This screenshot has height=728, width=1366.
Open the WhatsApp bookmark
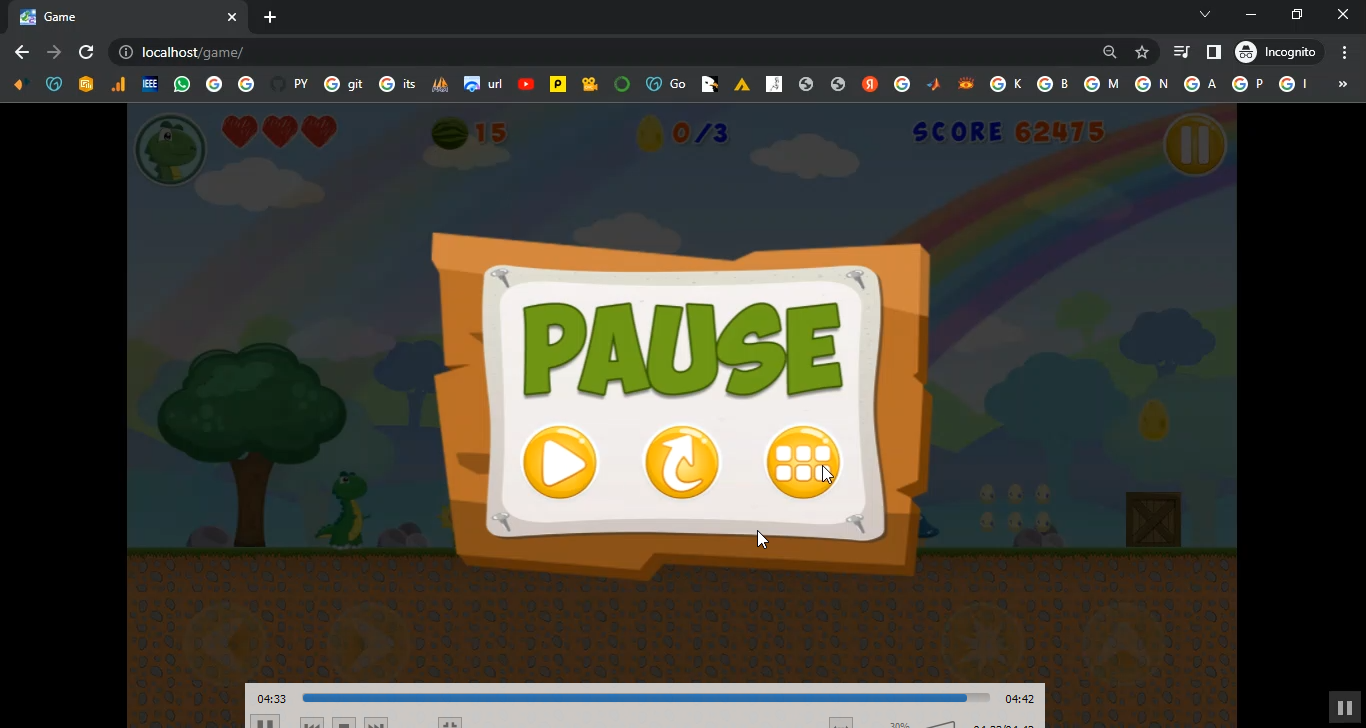182,84
